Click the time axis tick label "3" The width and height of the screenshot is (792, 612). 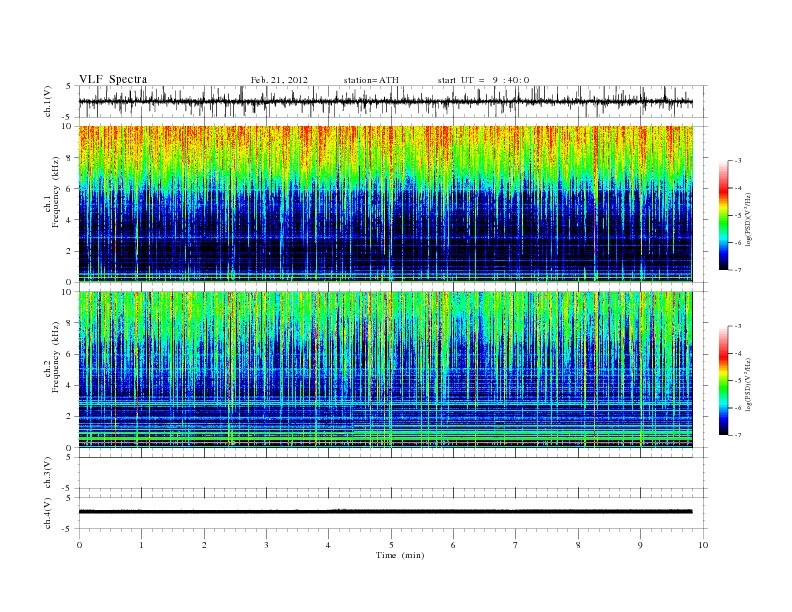tap(267, 545)
